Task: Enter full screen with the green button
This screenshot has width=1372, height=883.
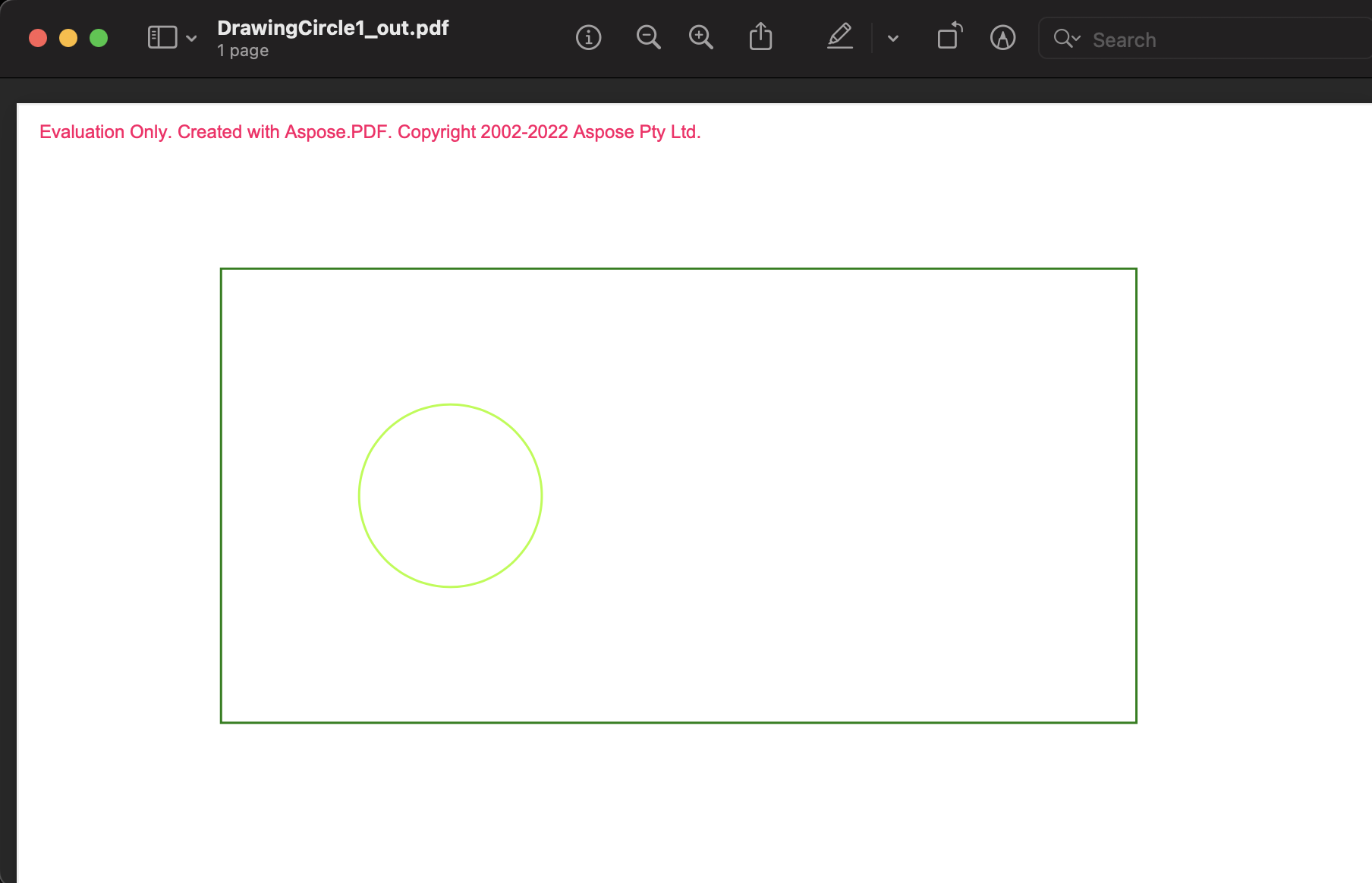Action: [98, 37]
